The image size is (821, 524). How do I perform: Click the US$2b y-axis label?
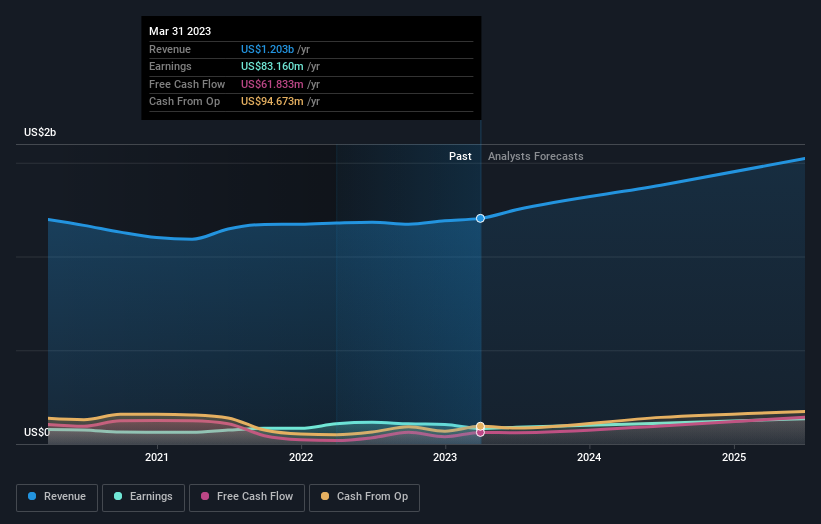tap(40, 132)
